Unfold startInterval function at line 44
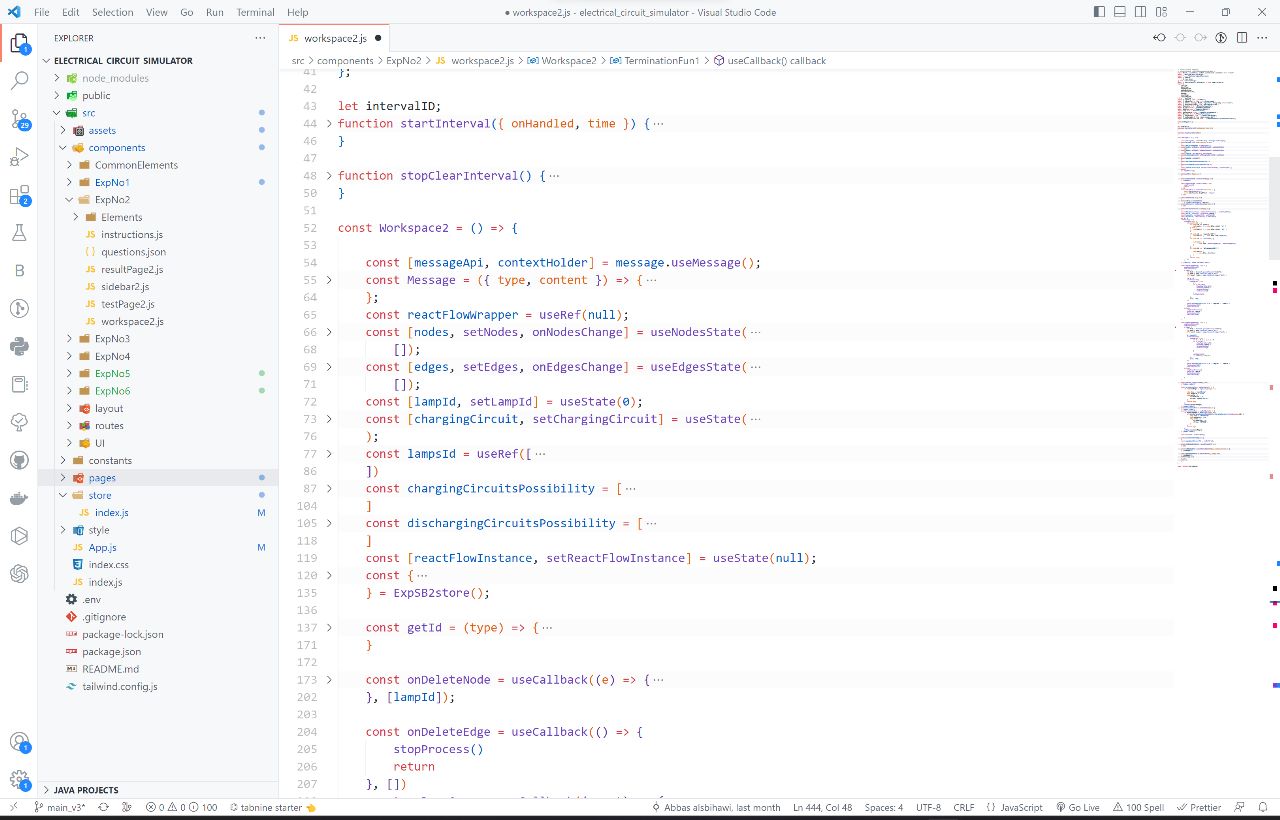Screen dimensions: 1280x820 point(330,123)
